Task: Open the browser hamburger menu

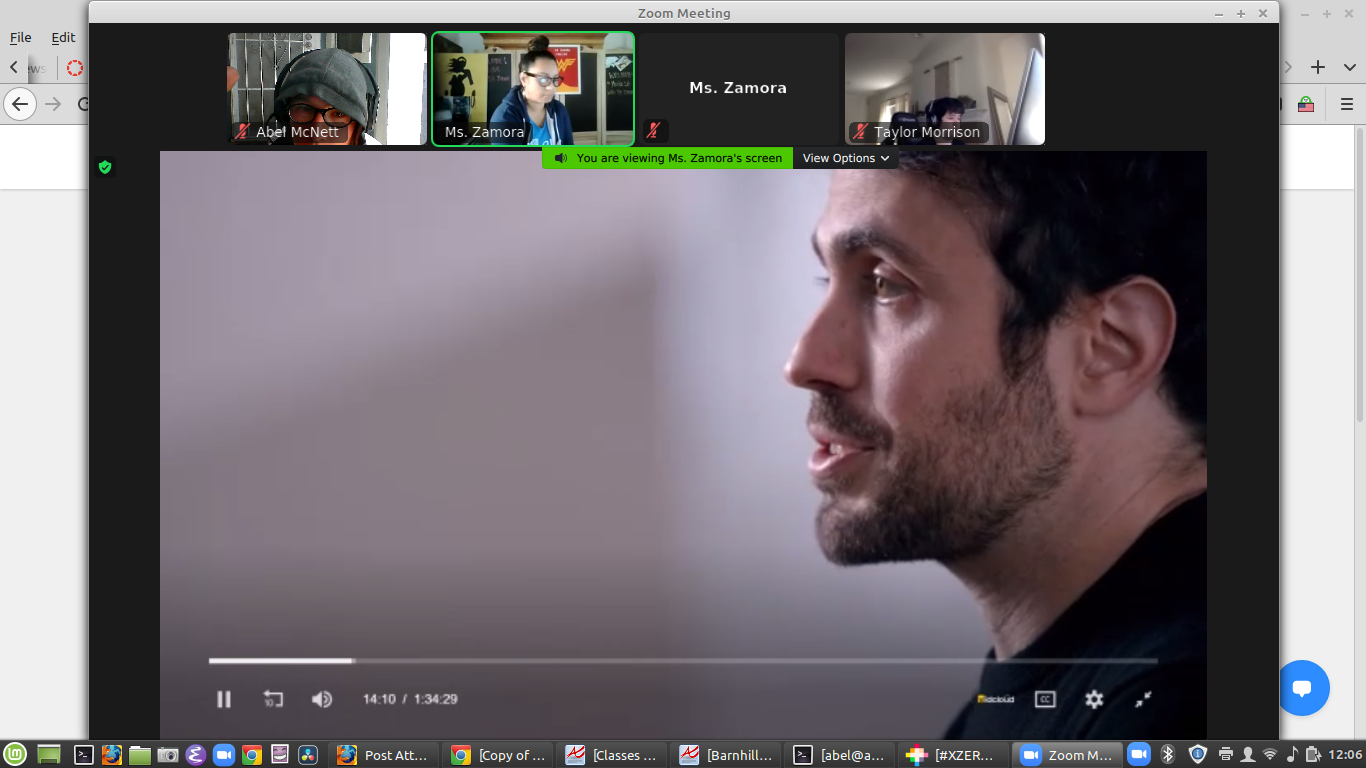Action: (x=1347, y=104)
